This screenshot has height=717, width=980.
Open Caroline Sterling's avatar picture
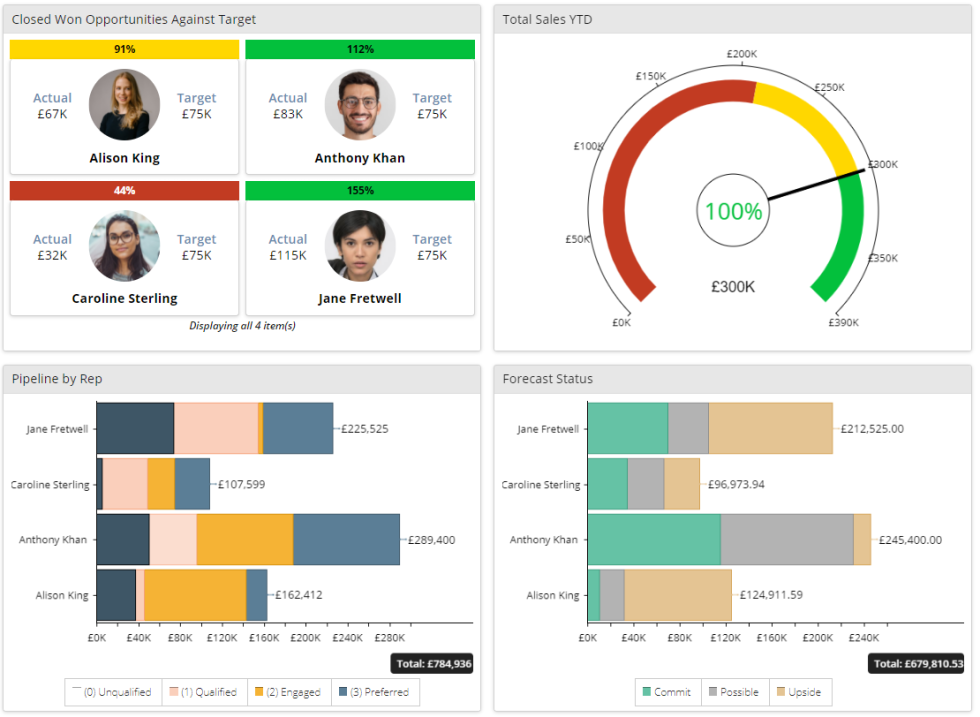tap(124, 245)
